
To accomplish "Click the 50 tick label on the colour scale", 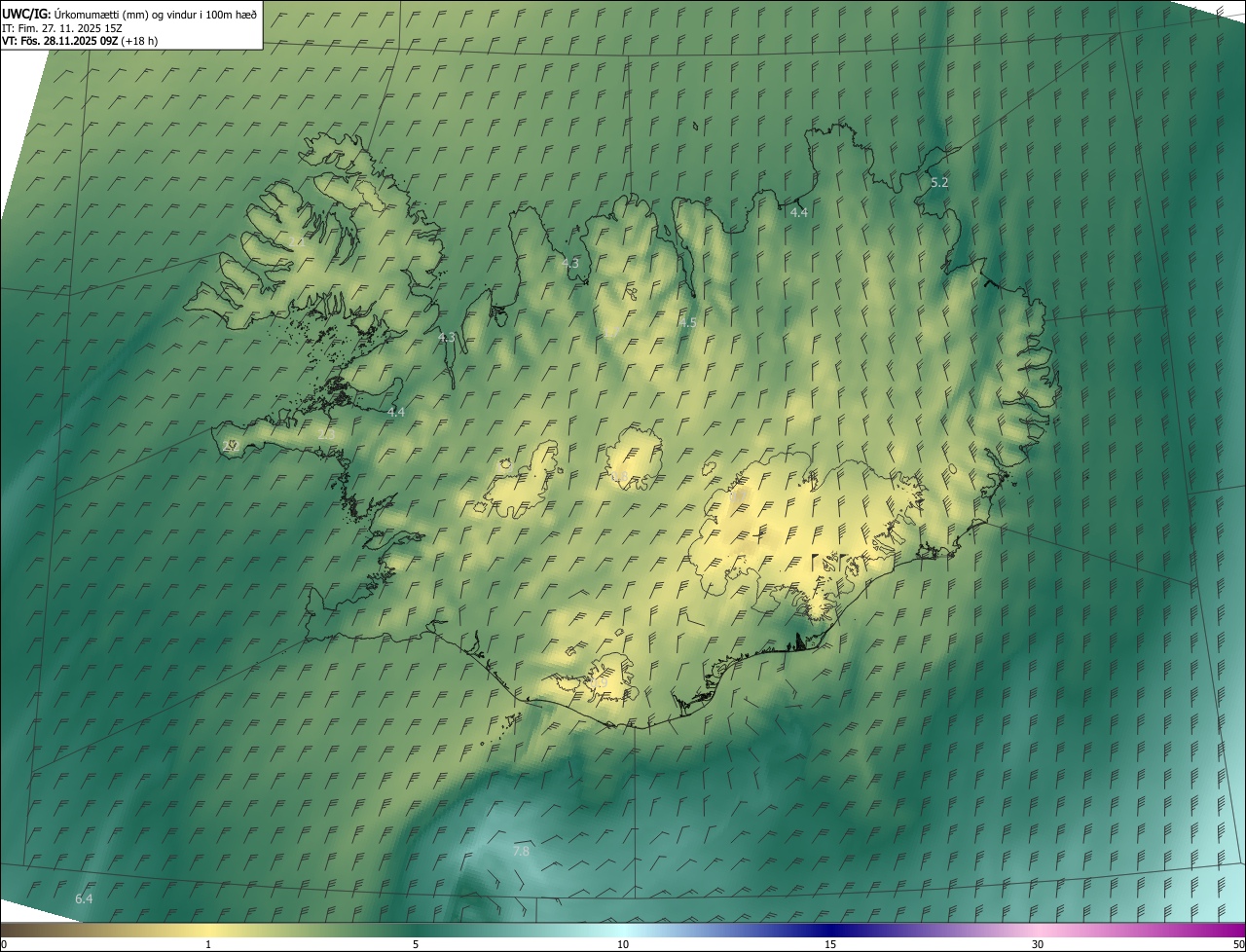I will coord(1238,944).
